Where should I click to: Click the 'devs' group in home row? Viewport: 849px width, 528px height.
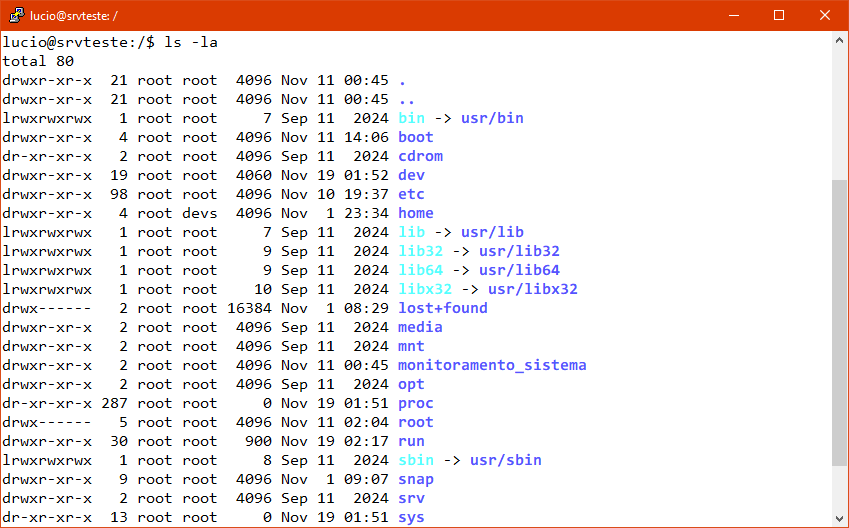(200, 213)
